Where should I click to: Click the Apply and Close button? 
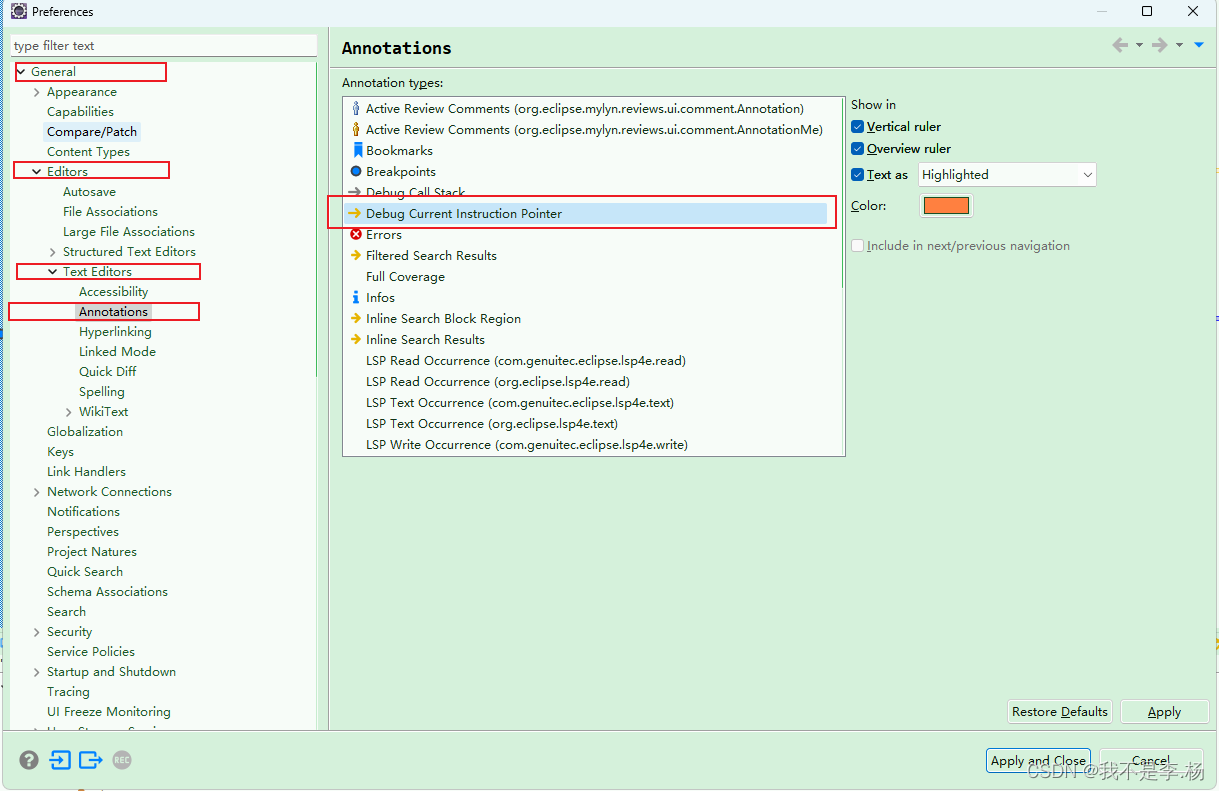(x=1038, y=761)
